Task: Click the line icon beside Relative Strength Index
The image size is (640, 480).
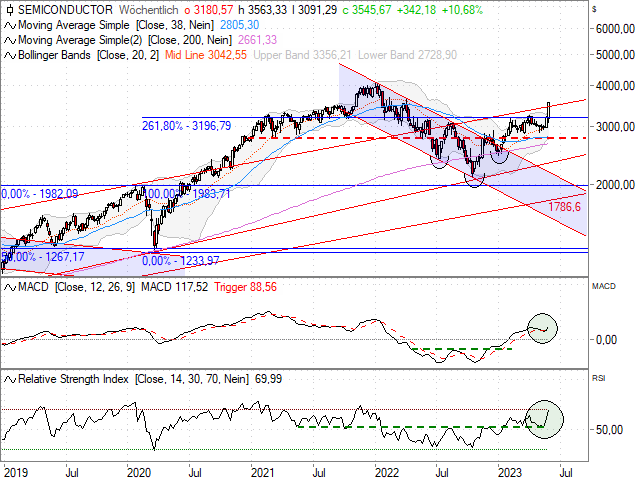Action: pyautogui.click(x=10, y=380)
